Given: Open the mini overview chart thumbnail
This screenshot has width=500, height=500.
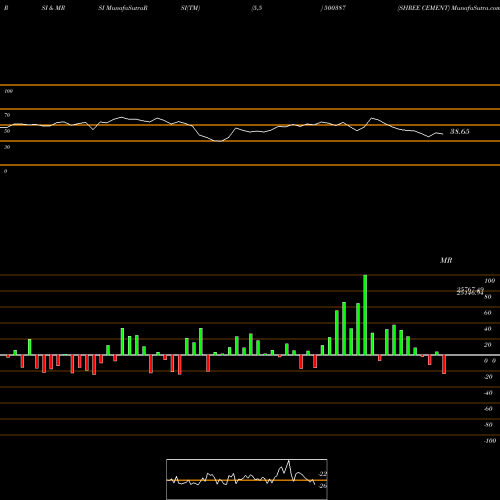Looking at the screenshot, I should [x=247, y=479].
